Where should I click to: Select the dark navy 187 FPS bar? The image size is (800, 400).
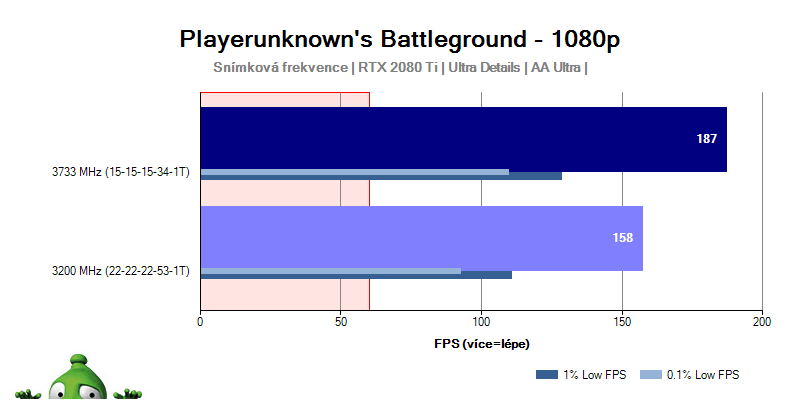[464, 138]
